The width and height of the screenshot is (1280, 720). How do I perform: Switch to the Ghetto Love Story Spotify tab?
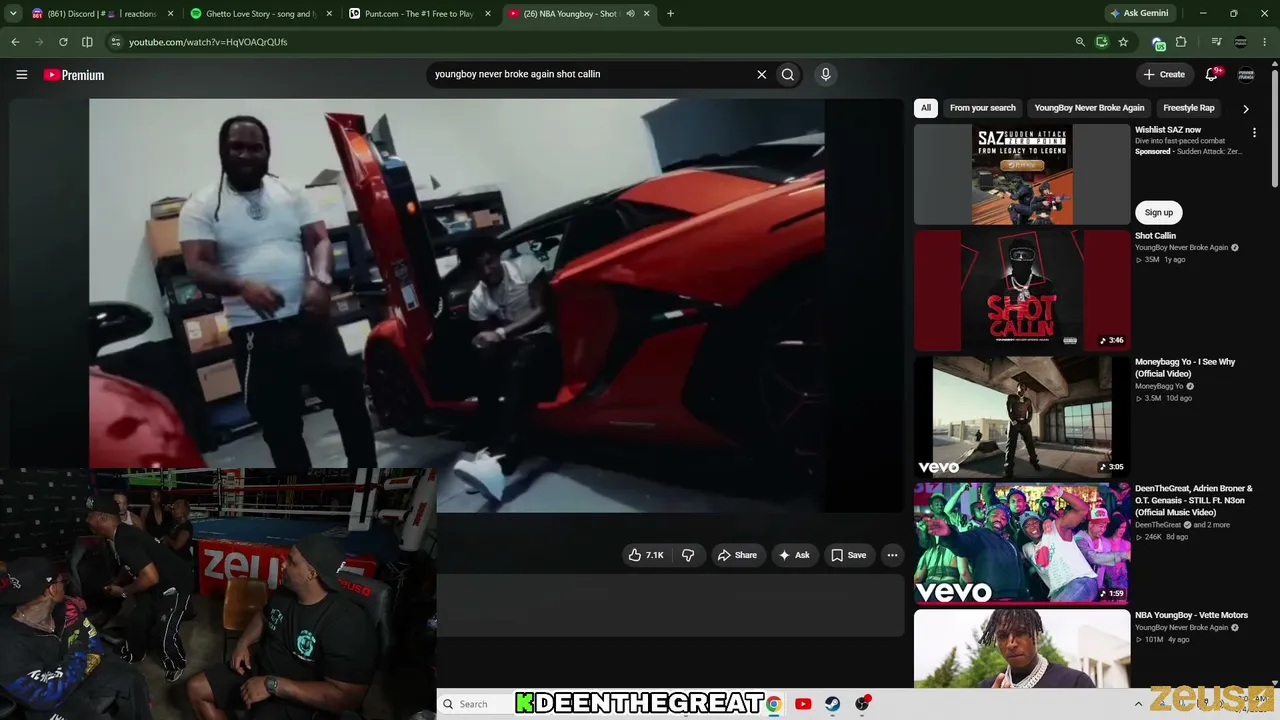[260, 14]
